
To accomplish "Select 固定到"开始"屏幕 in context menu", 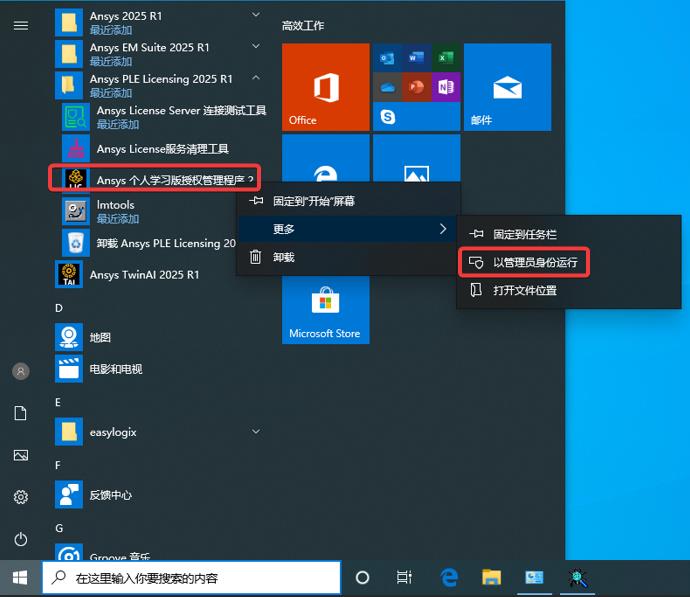I will coord(348,201).
